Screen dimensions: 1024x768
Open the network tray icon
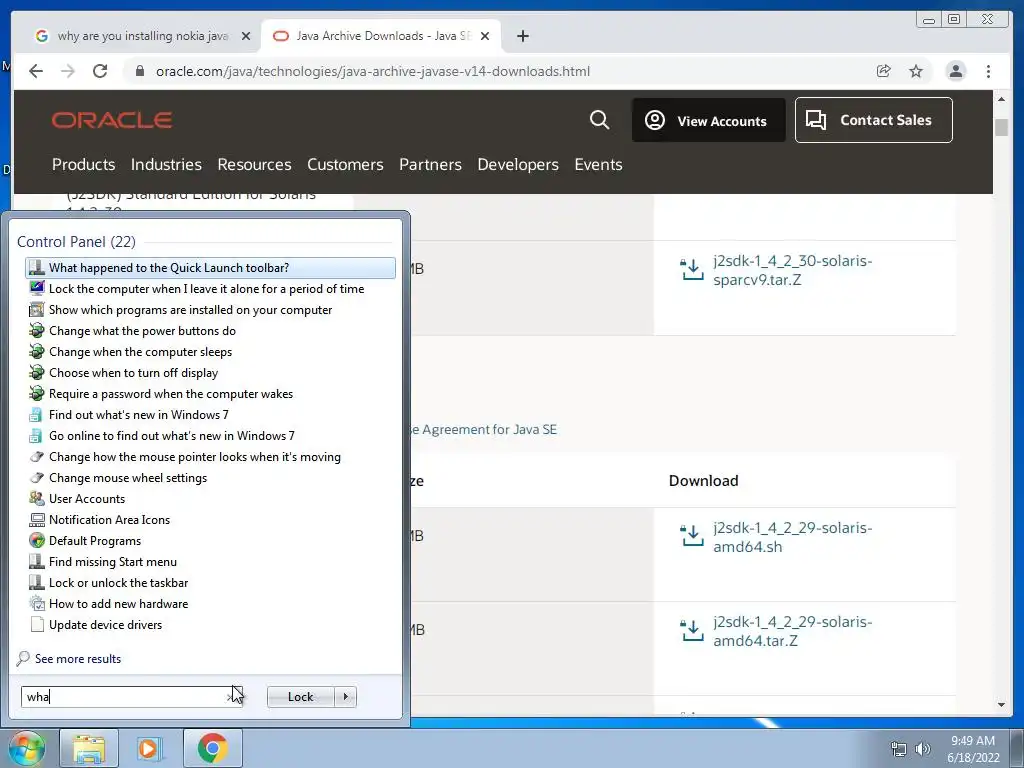coord(899,749)
